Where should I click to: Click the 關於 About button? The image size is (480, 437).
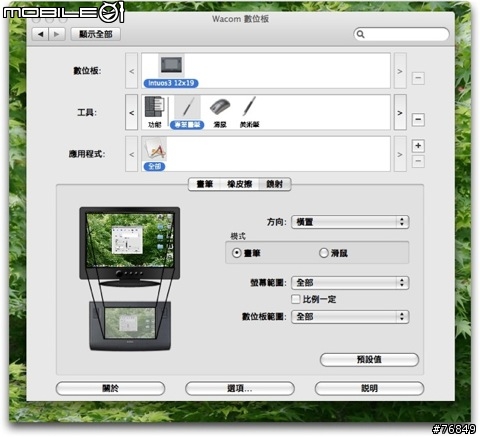110,389
